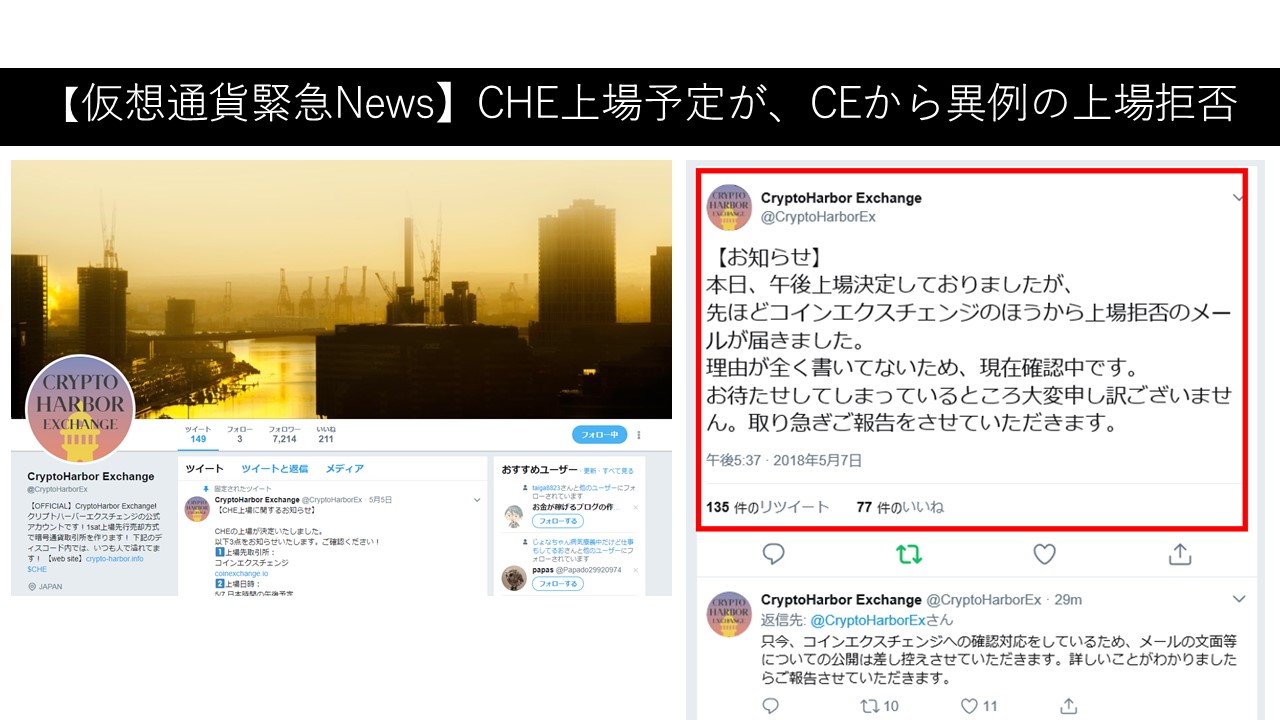Click the reply bubble icon under main tweet

pyautogui.click(x=773, y=554)
